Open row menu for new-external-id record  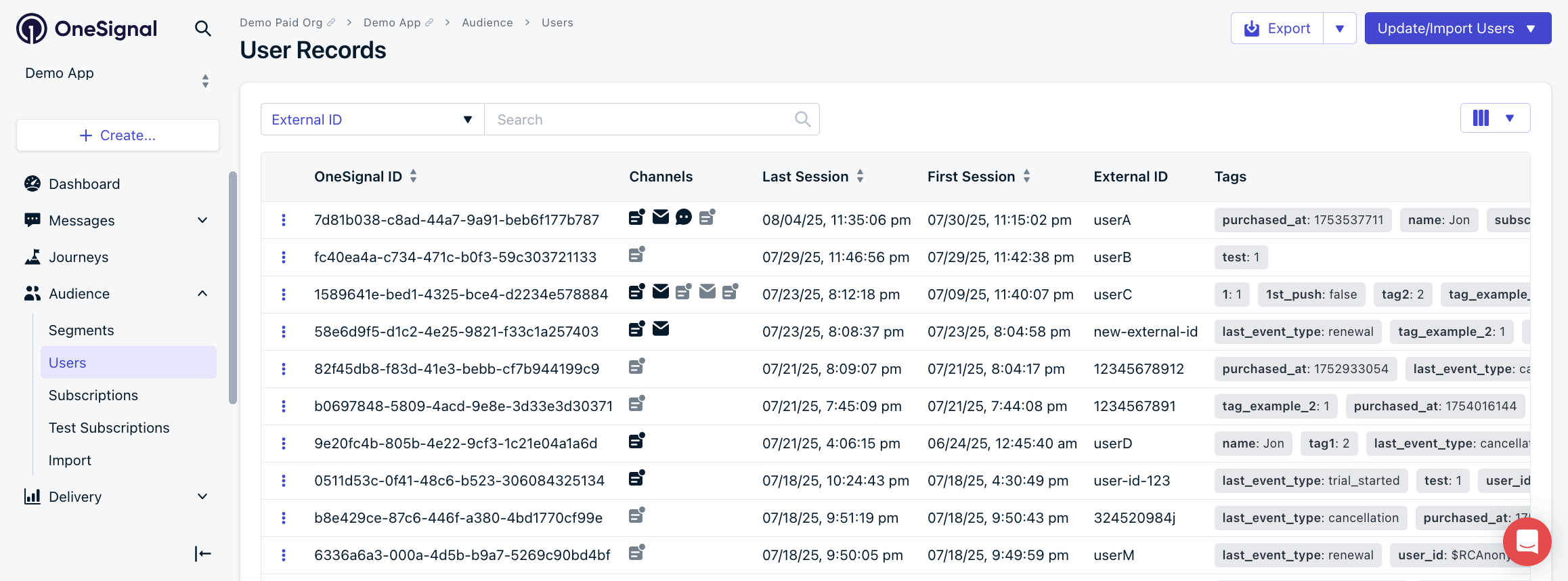[284, 332]
